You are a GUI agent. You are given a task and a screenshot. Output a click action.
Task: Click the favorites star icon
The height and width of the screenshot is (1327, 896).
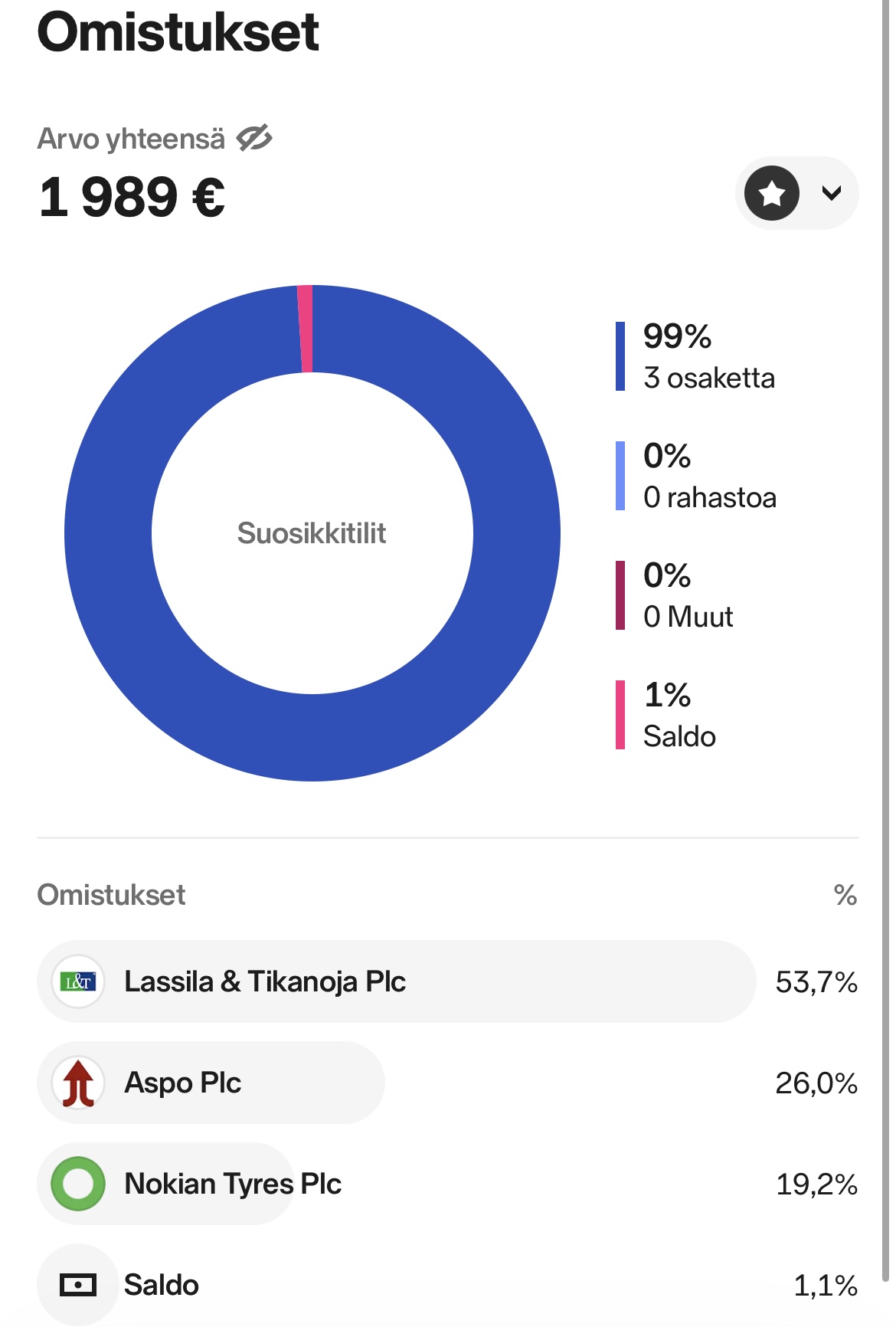[x=771, y=193]
